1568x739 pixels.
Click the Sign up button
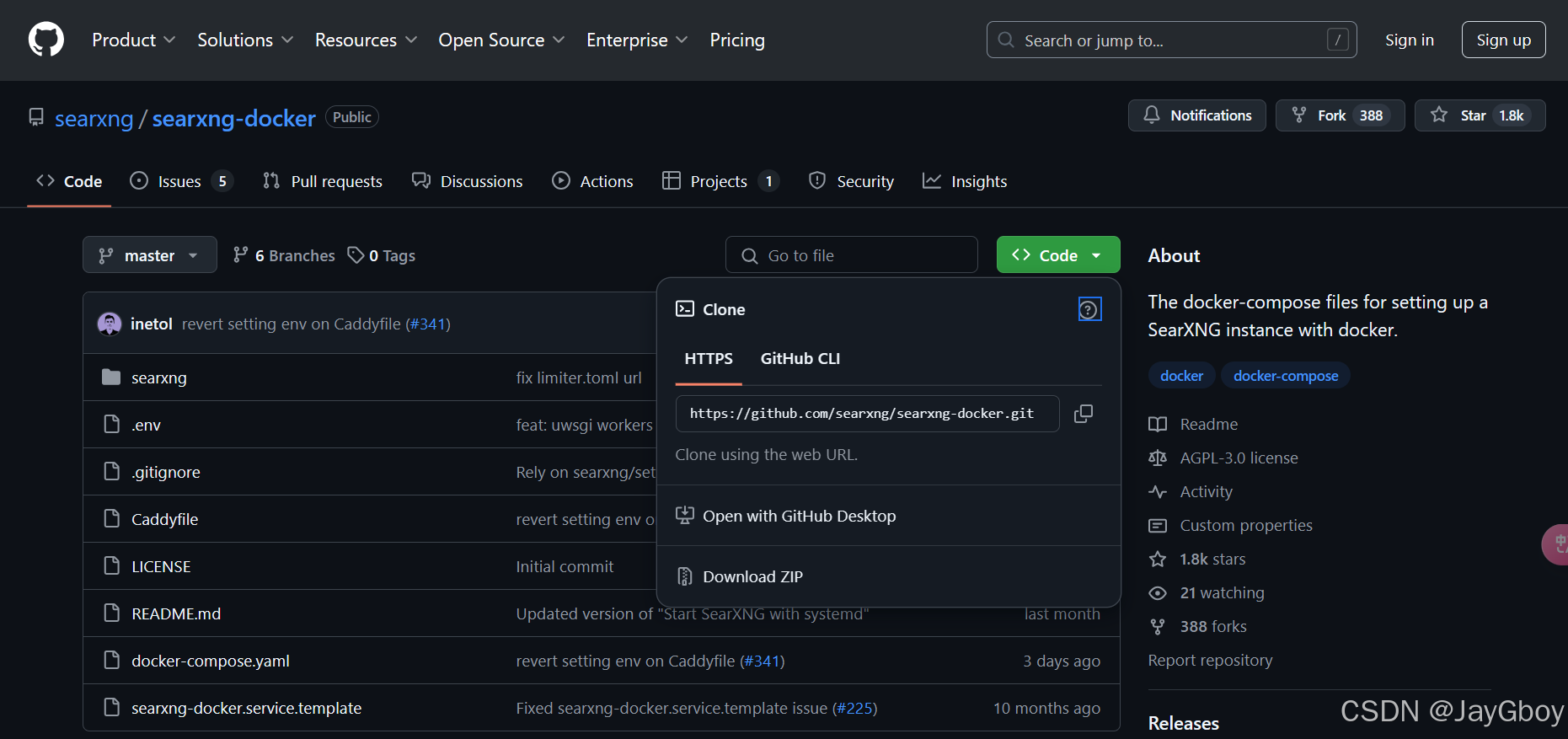click(1504, 40)
